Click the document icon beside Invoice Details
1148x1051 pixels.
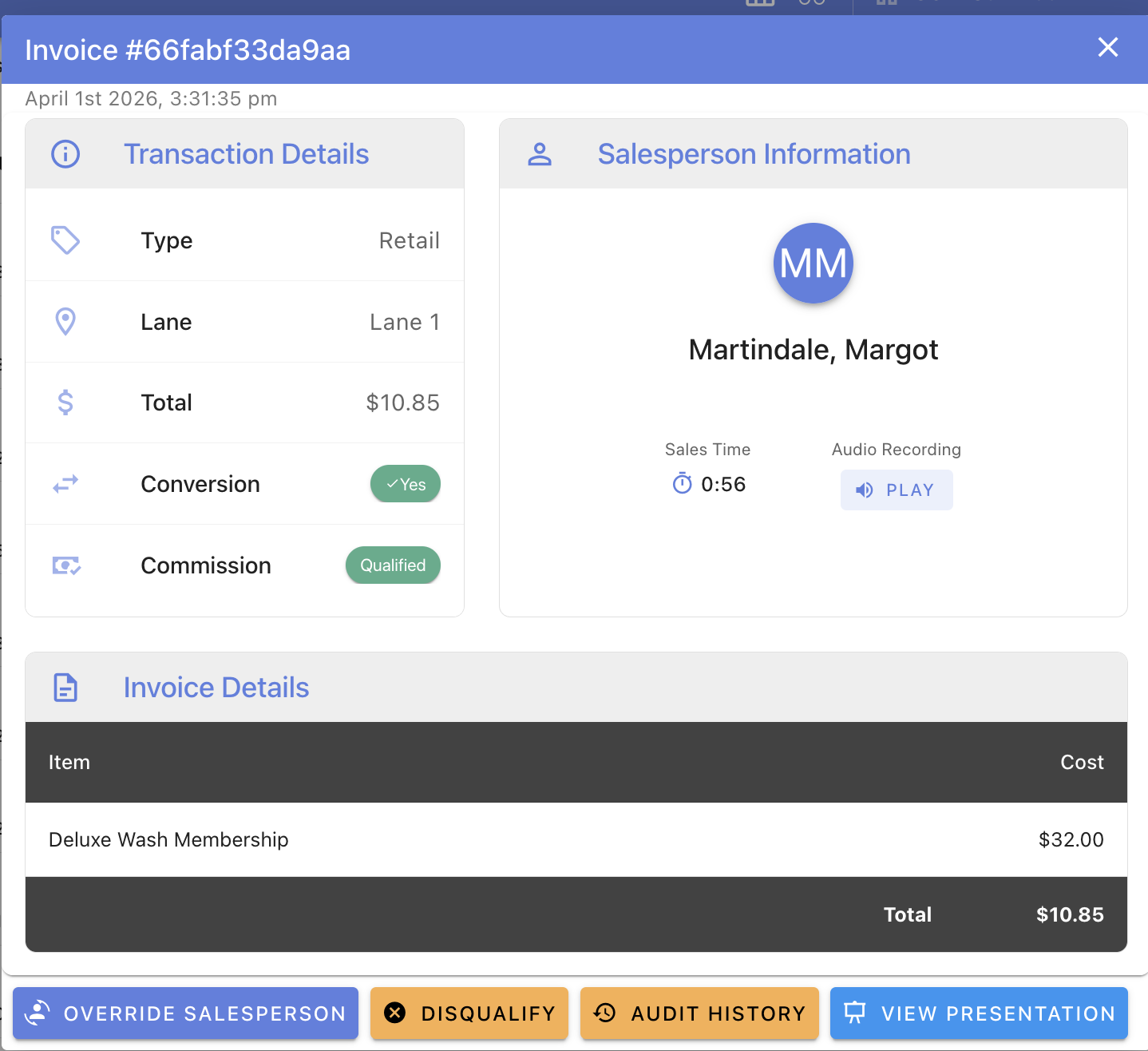coord(65,688)
